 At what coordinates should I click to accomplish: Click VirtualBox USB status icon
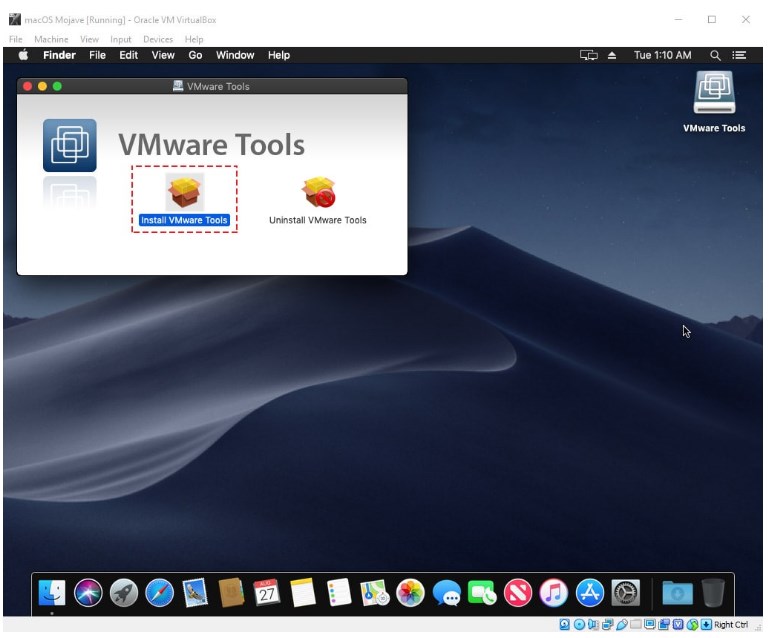622,624
